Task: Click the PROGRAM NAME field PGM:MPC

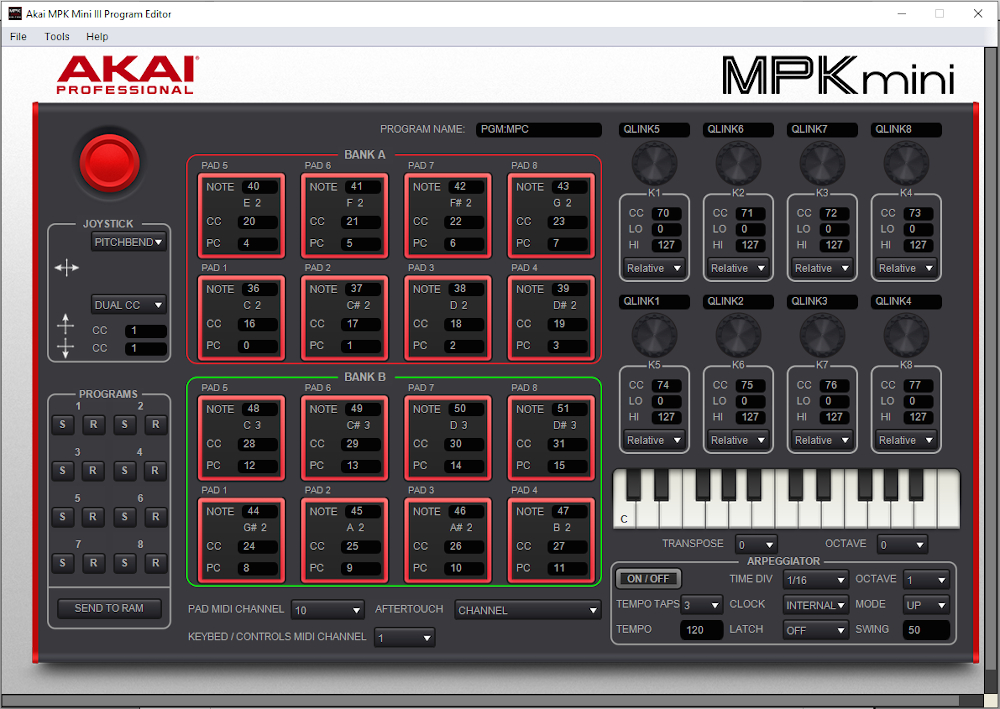Action: click(x=539, y=129)
